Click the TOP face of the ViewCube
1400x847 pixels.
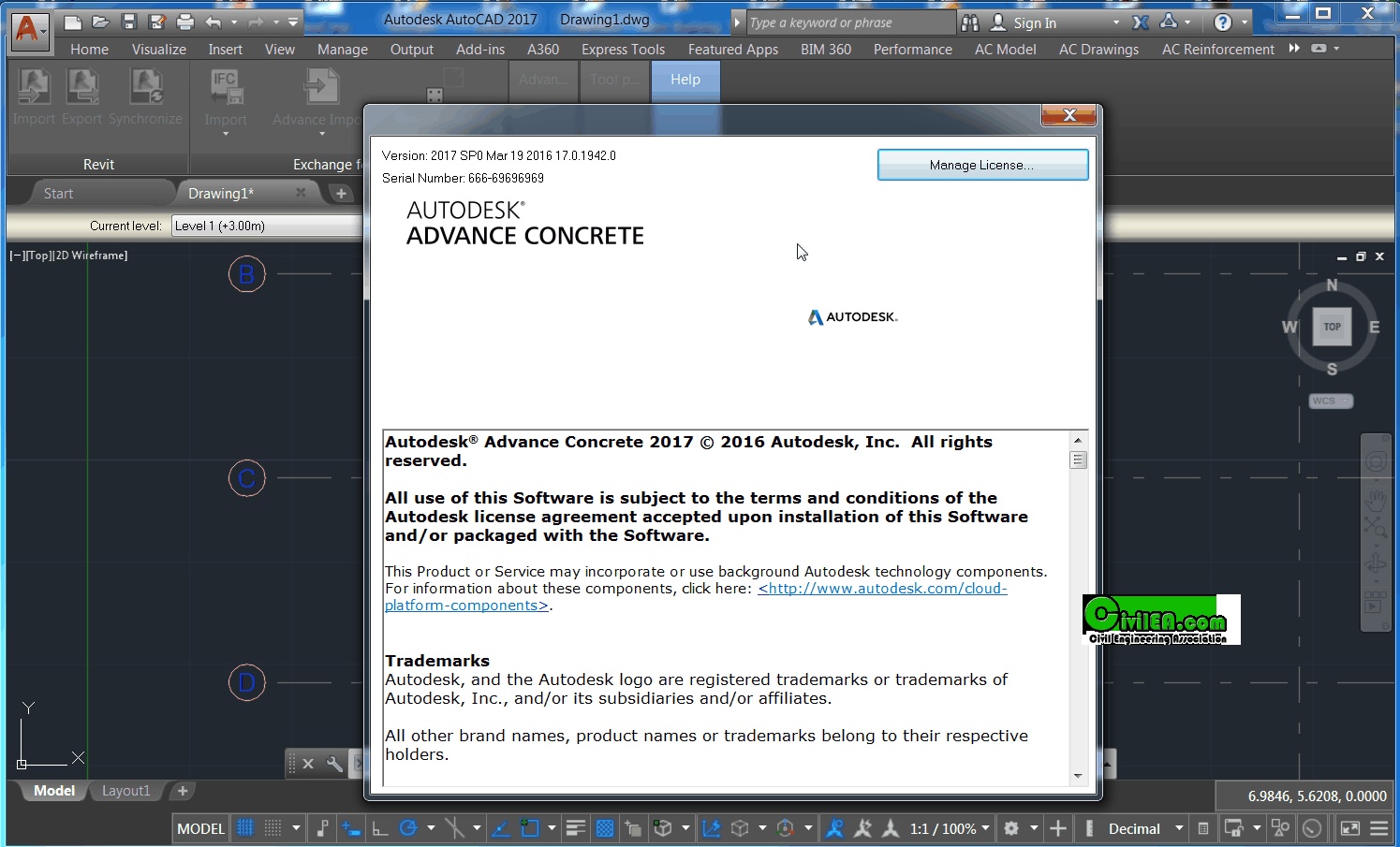point(1332,327)
